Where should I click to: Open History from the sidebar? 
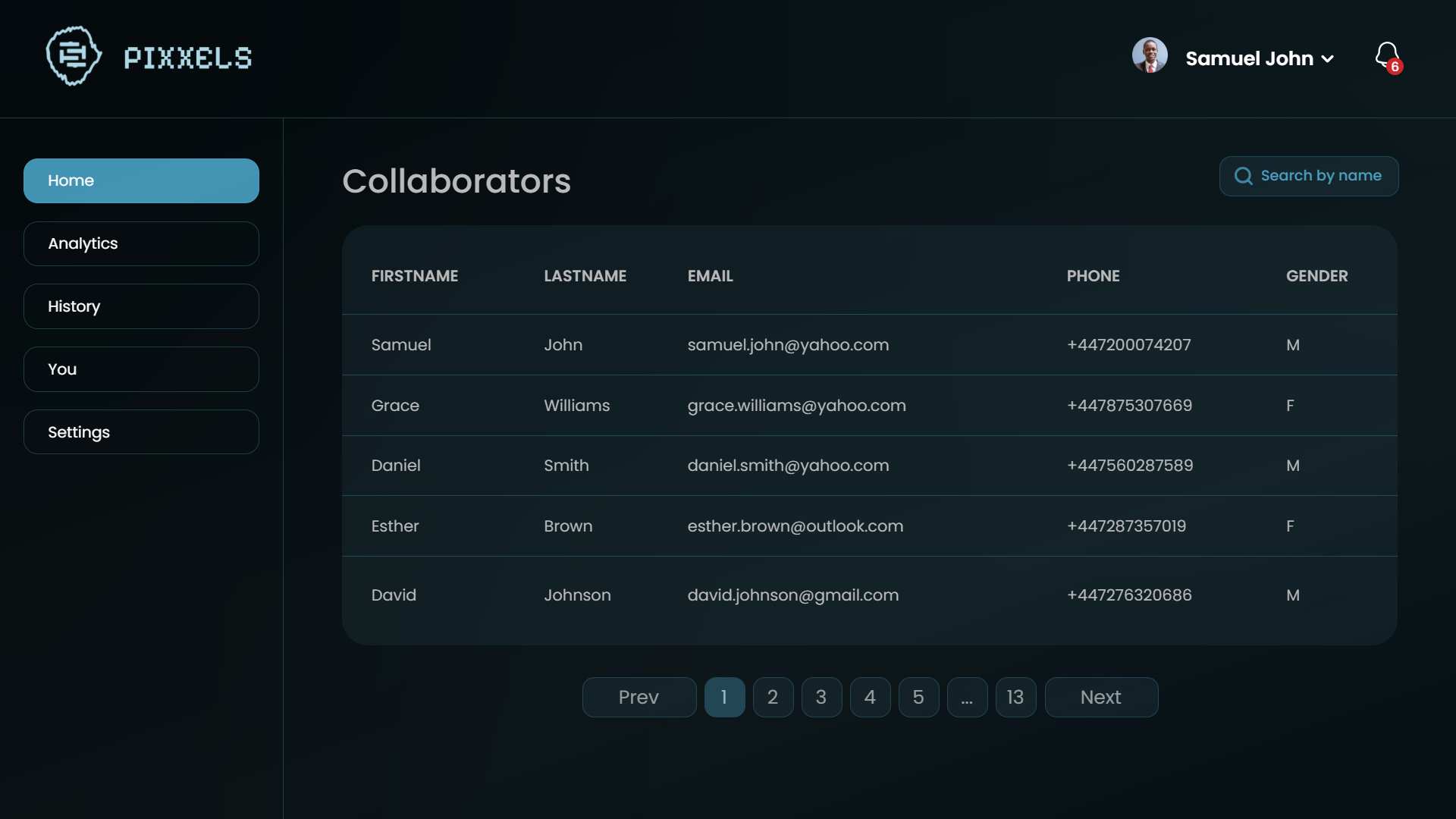pos(141,306)
